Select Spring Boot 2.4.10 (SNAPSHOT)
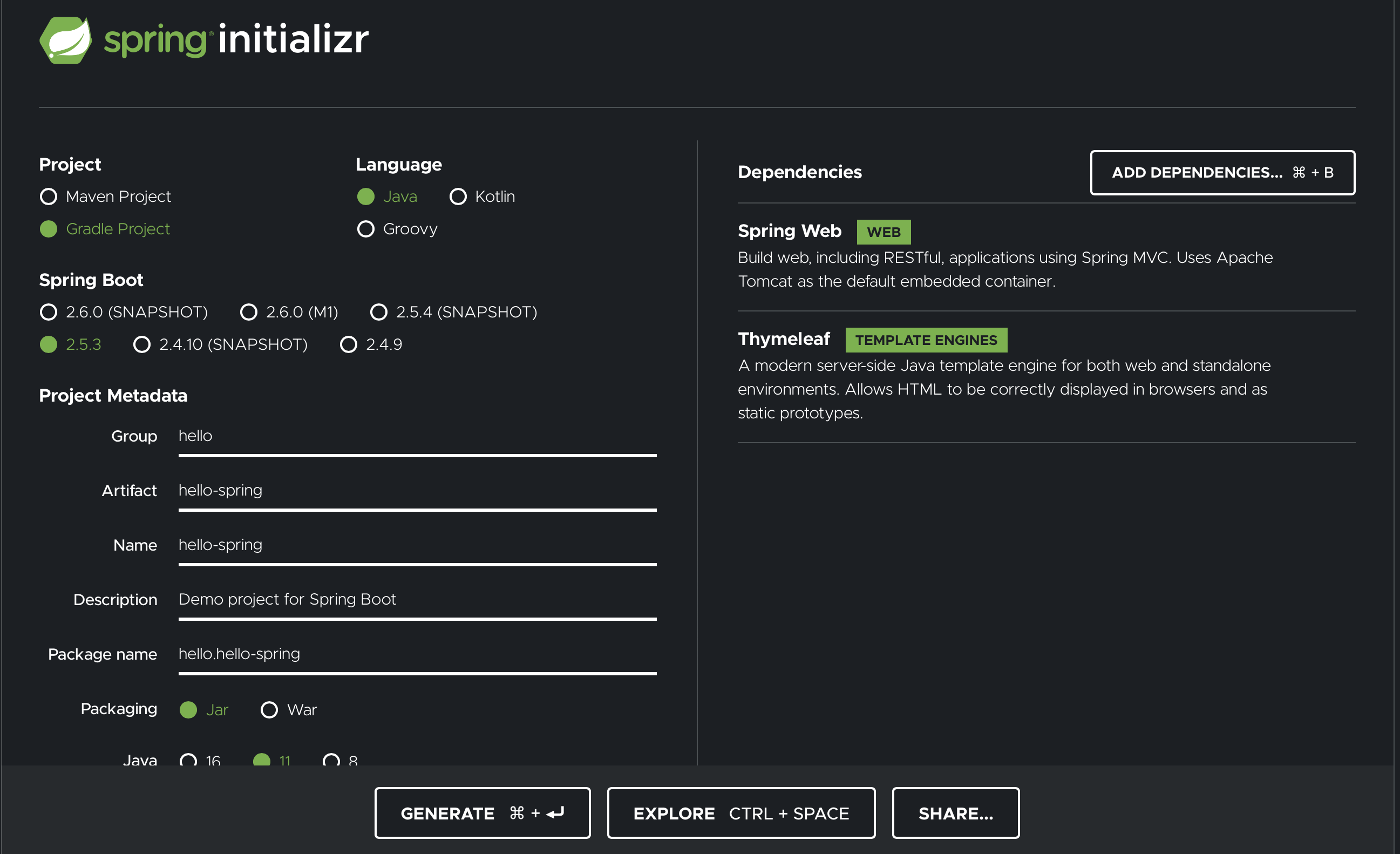 point(142,344)
